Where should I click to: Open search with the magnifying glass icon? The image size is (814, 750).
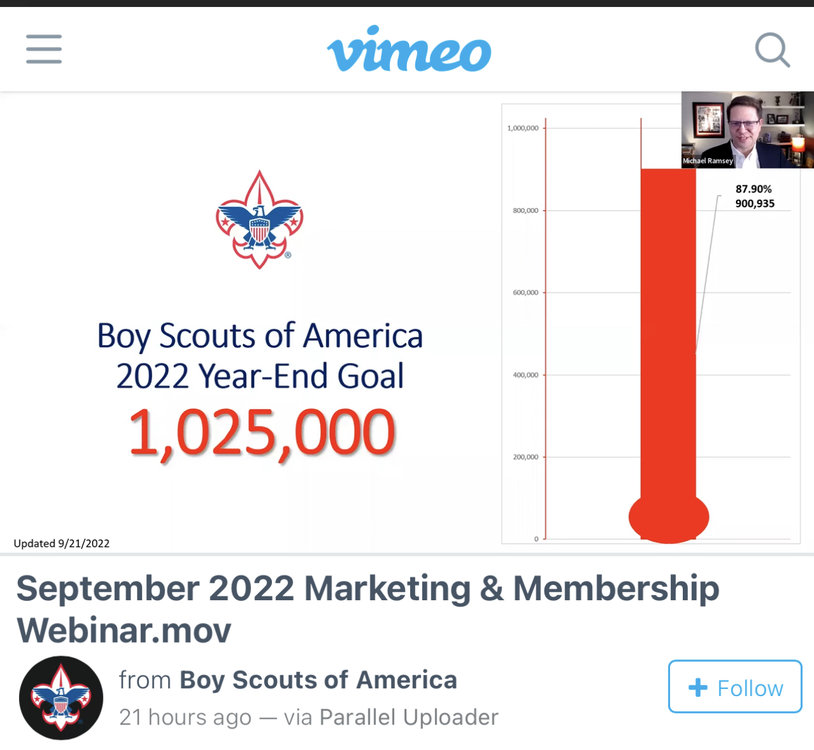click(772, 50)
